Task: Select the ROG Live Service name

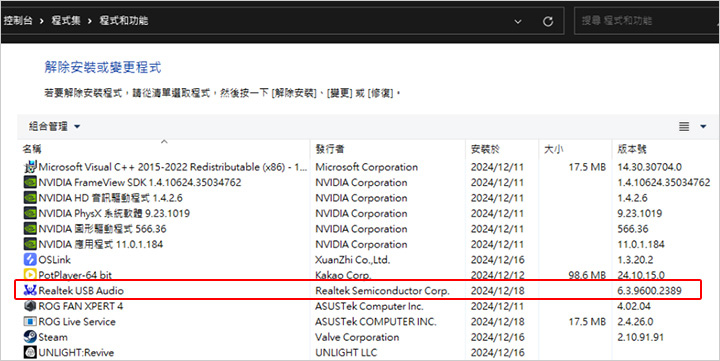Action: coord(77,322)
